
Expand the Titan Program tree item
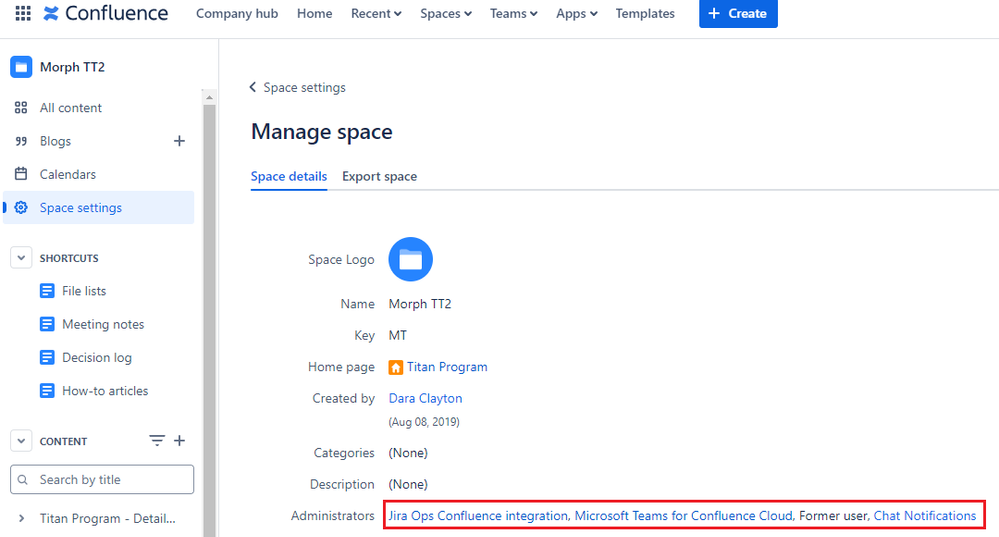(x=22, y=519)
